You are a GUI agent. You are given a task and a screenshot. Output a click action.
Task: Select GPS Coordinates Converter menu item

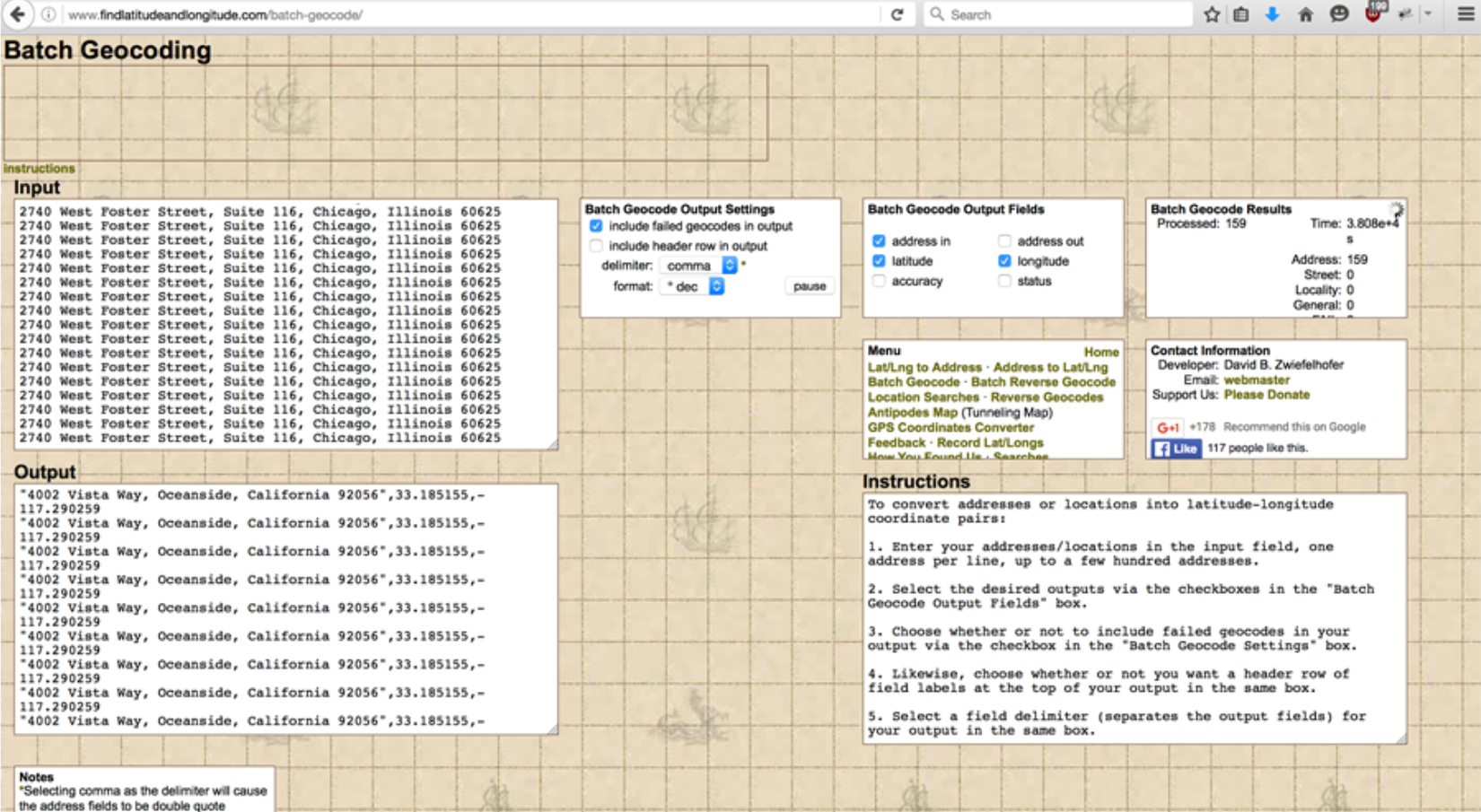coord(951,428)
